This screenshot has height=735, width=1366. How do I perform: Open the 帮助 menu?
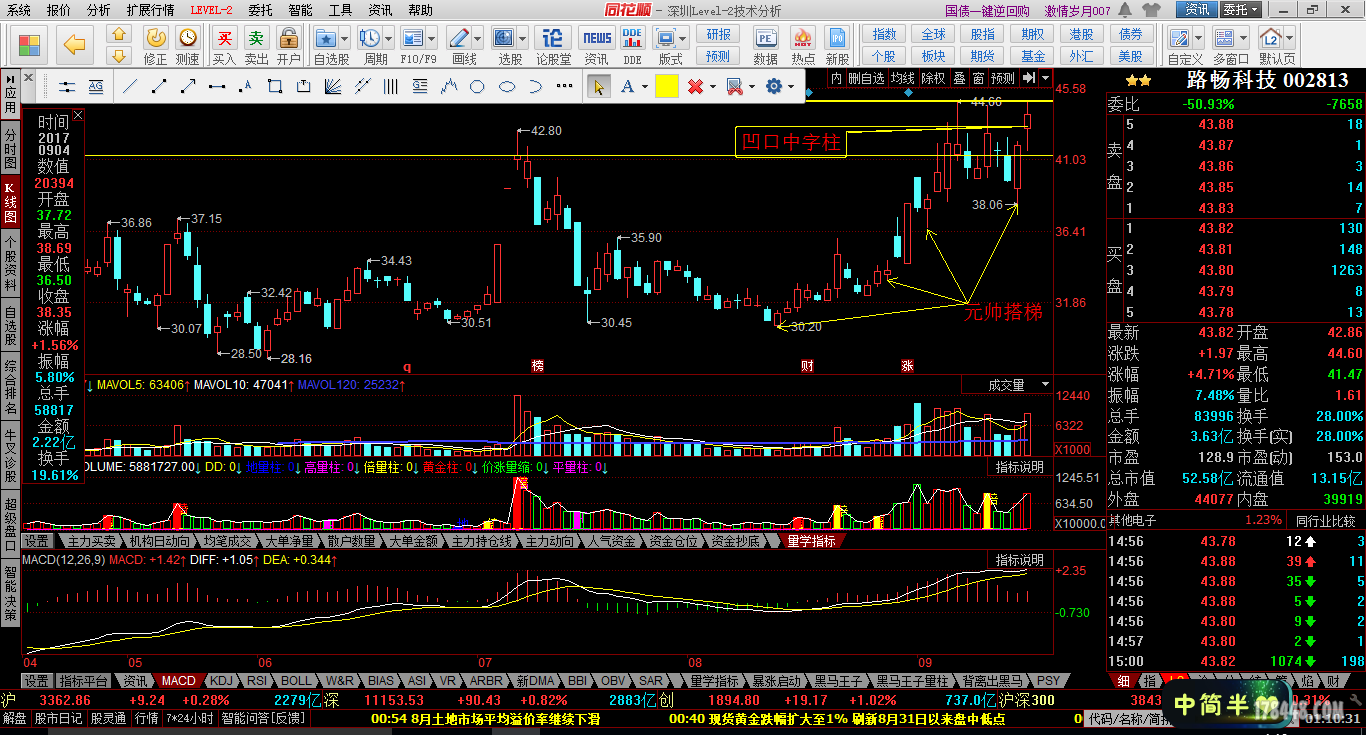coord(421,10)
